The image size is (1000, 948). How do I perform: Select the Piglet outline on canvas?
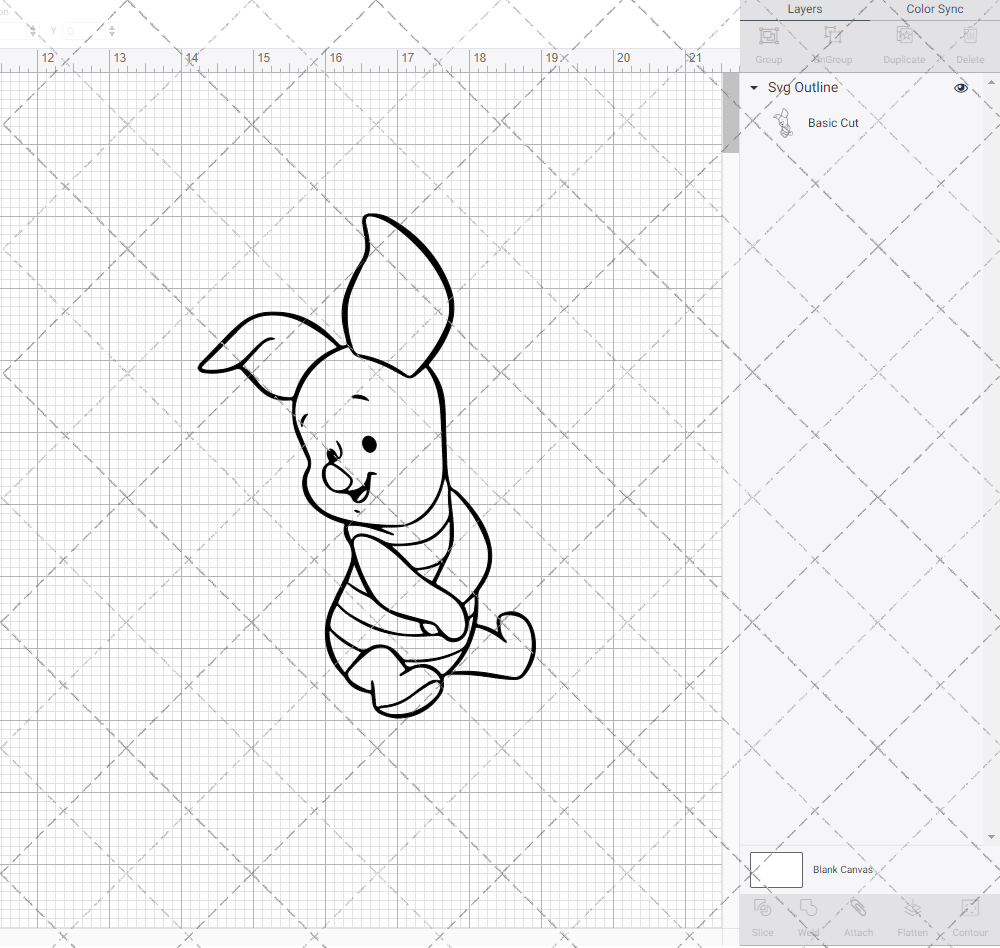(368, 466)
